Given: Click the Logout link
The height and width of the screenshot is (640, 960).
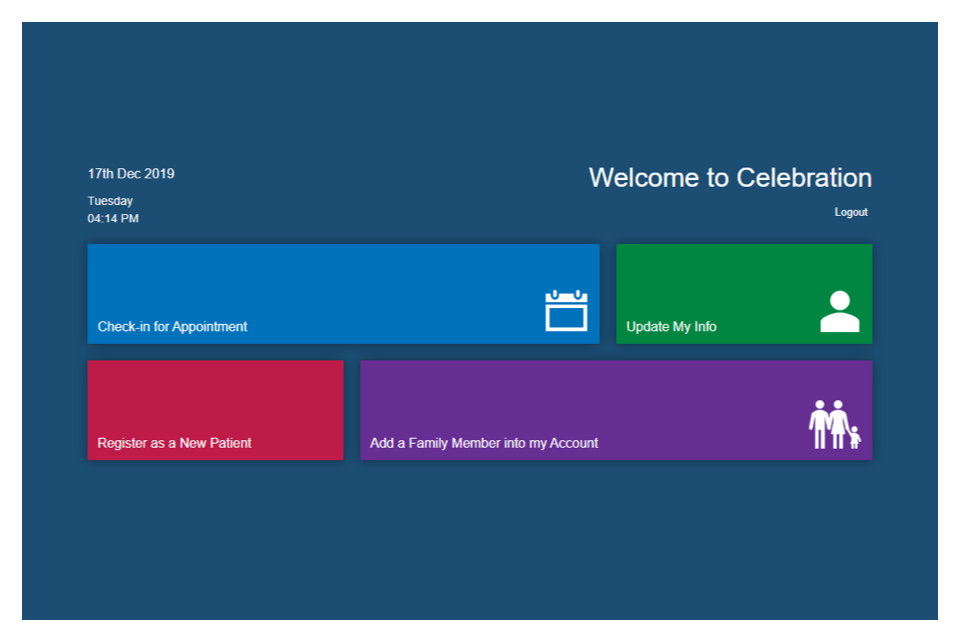Looking at the screenshot, I should 851,211.
